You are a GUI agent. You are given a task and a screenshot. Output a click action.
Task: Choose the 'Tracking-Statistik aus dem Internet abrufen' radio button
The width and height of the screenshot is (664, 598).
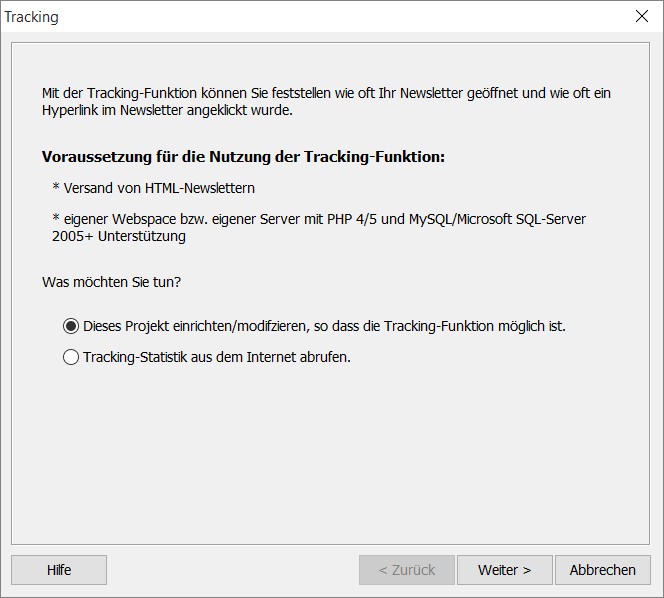(x=71, y=357)
